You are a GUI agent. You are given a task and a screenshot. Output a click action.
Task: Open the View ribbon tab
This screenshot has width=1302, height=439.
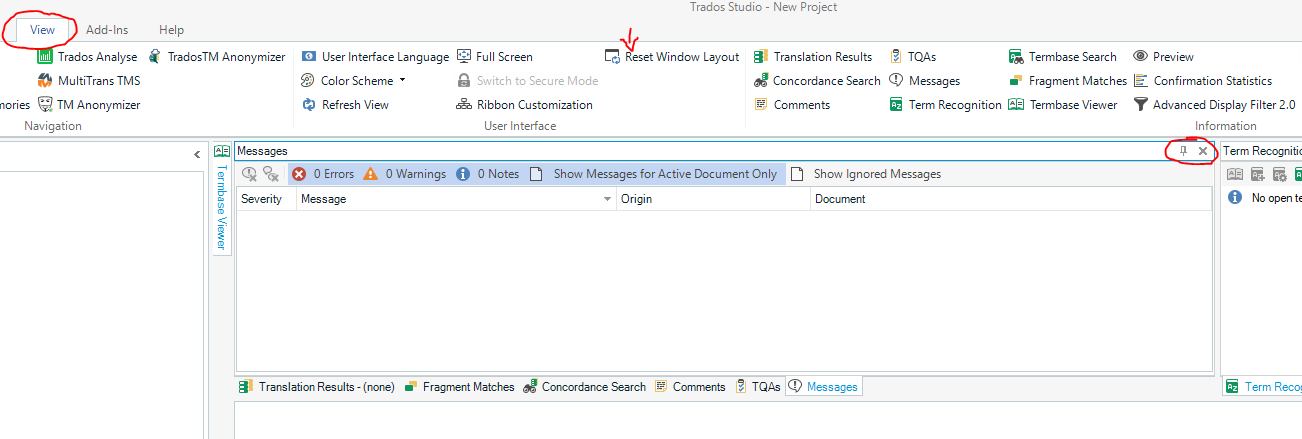[x=42, y=30]
